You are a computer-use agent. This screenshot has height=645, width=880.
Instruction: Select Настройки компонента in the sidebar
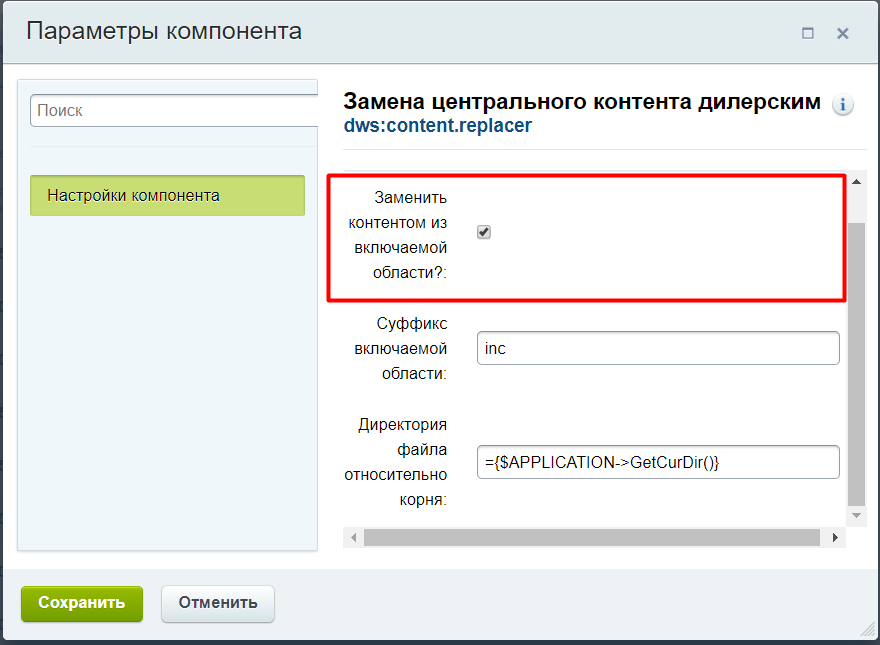167,196
